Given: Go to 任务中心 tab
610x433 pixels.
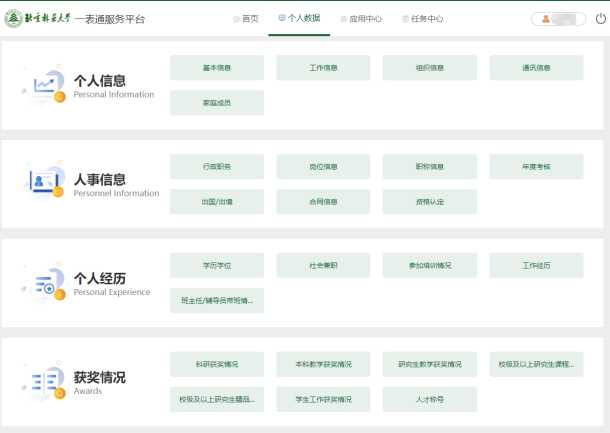Looking at the screenshot, I should (423, 19).
